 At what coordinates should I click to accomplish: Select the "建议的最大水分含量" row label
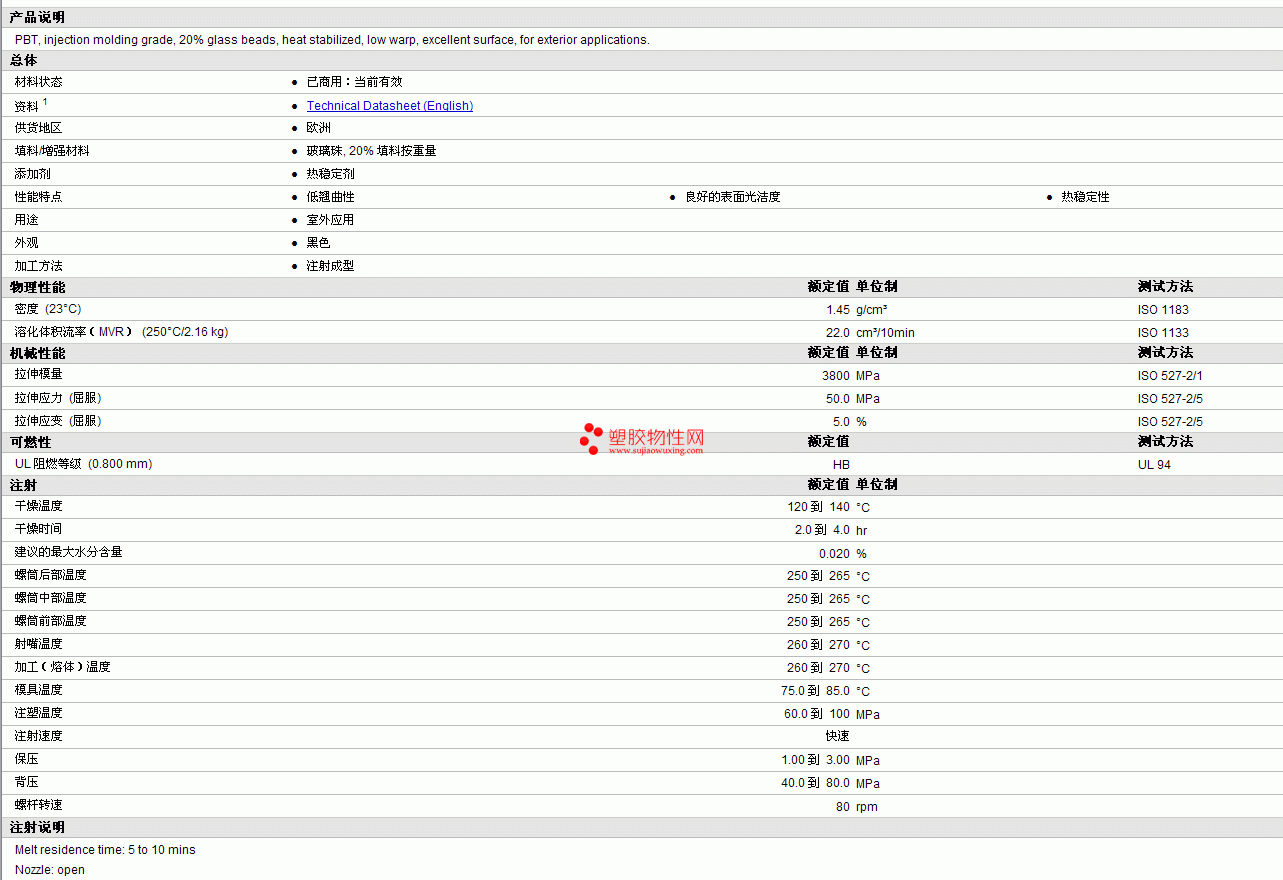tap(68, 552)
